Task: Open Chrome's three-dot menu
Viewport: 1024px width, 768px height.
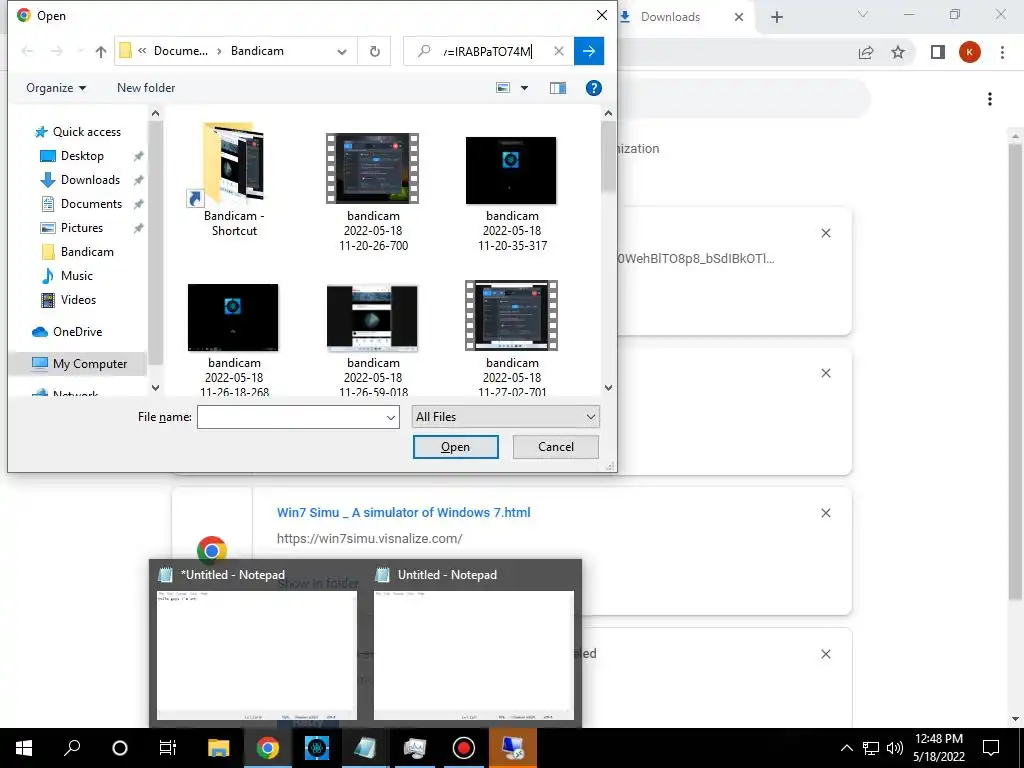Action: pos(1002,52)
